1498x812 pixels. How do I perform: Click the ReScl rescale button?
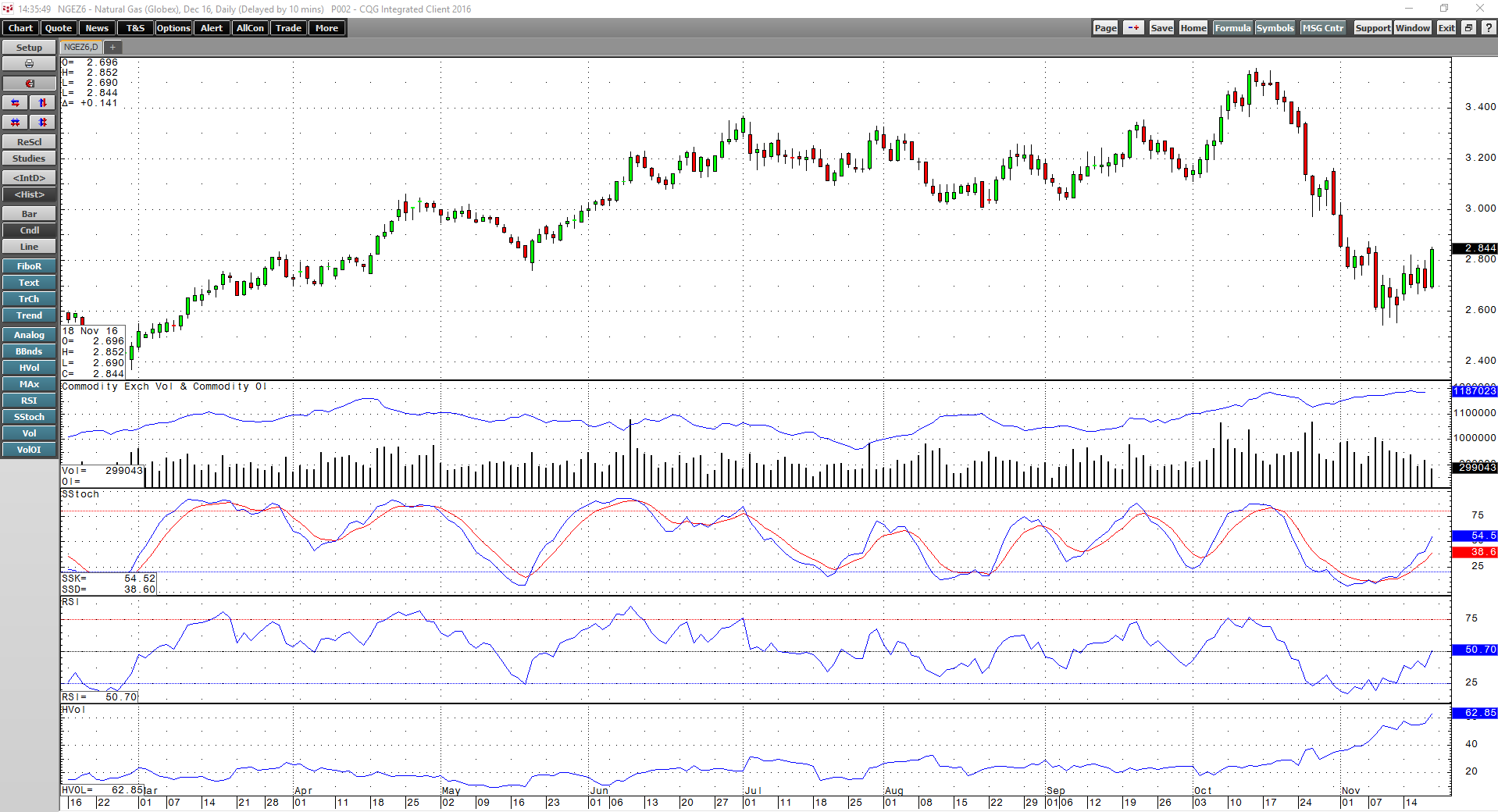pos(29,142)
